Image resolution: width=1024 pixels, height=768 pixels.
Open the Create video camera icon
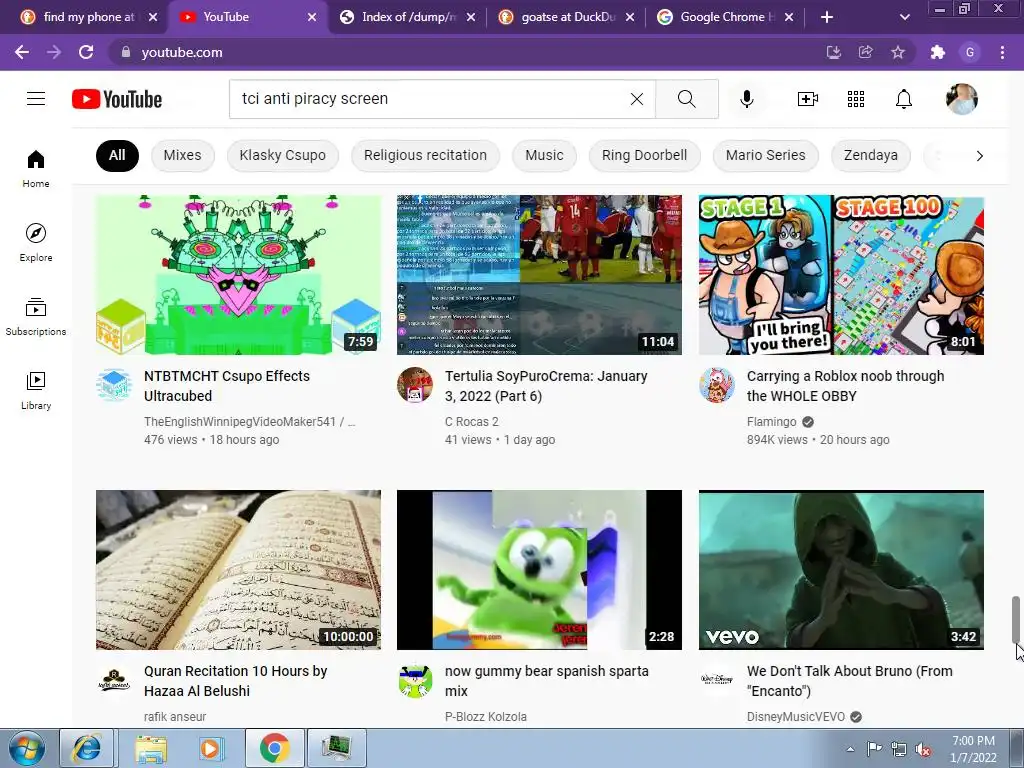click(808, 99)
